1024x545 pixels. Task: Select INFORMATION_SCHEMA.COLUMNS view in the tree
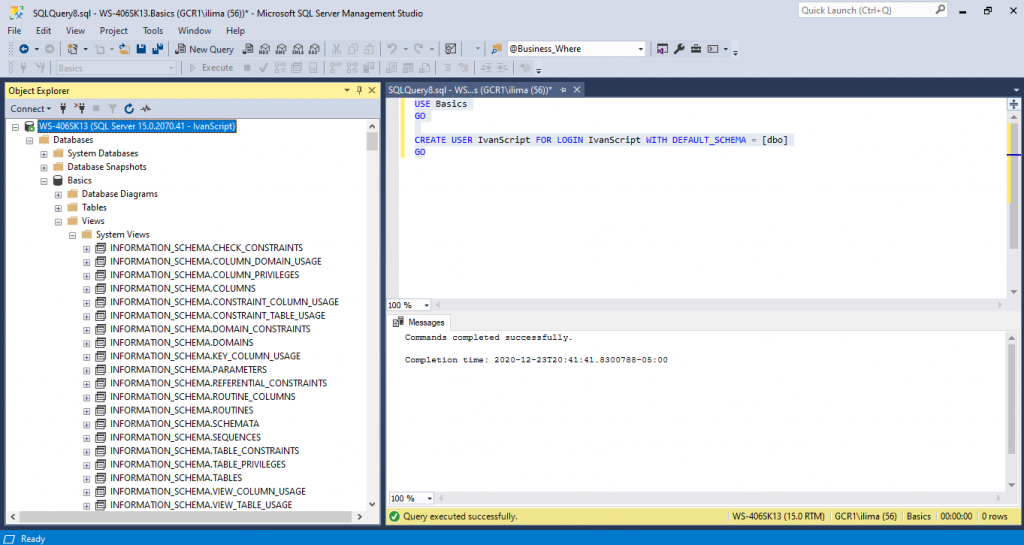[x=183, y=288]
